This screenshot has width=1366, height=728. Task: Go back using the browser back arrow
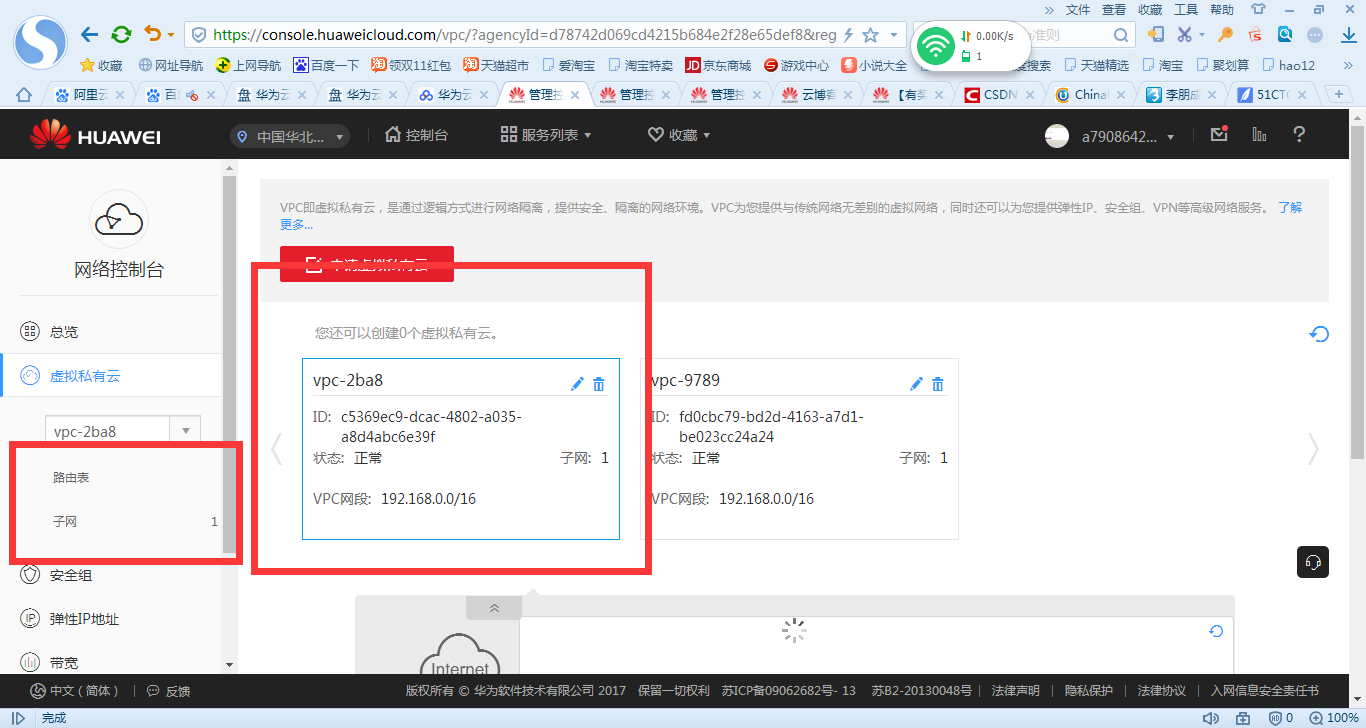tap(90, 34)
